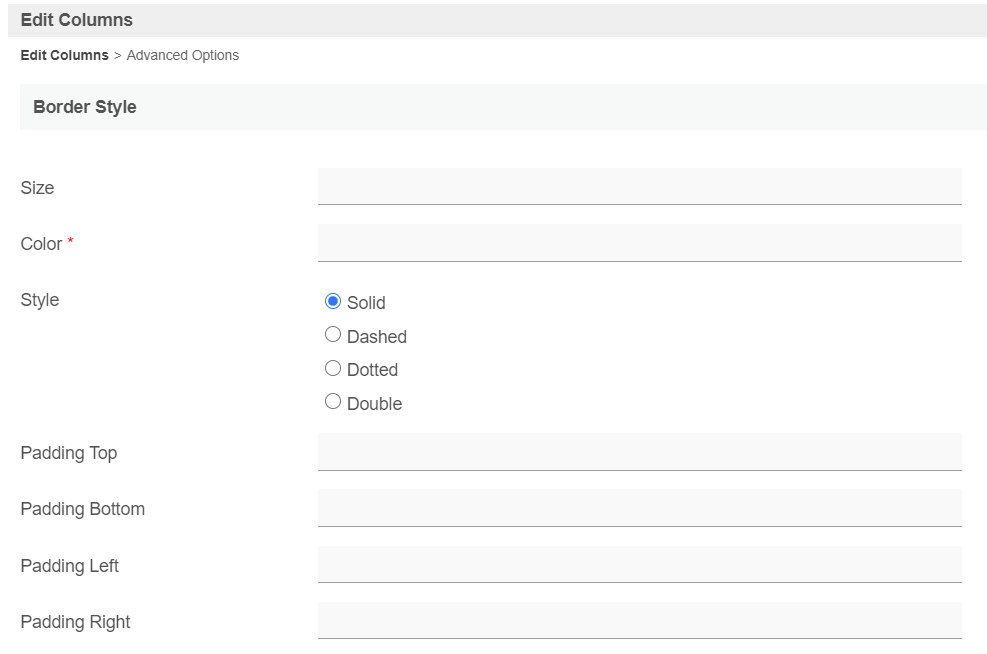Viewport: 987px width, 654px height.
Task: Click the Padding Bottom label text
Action: 83,509
